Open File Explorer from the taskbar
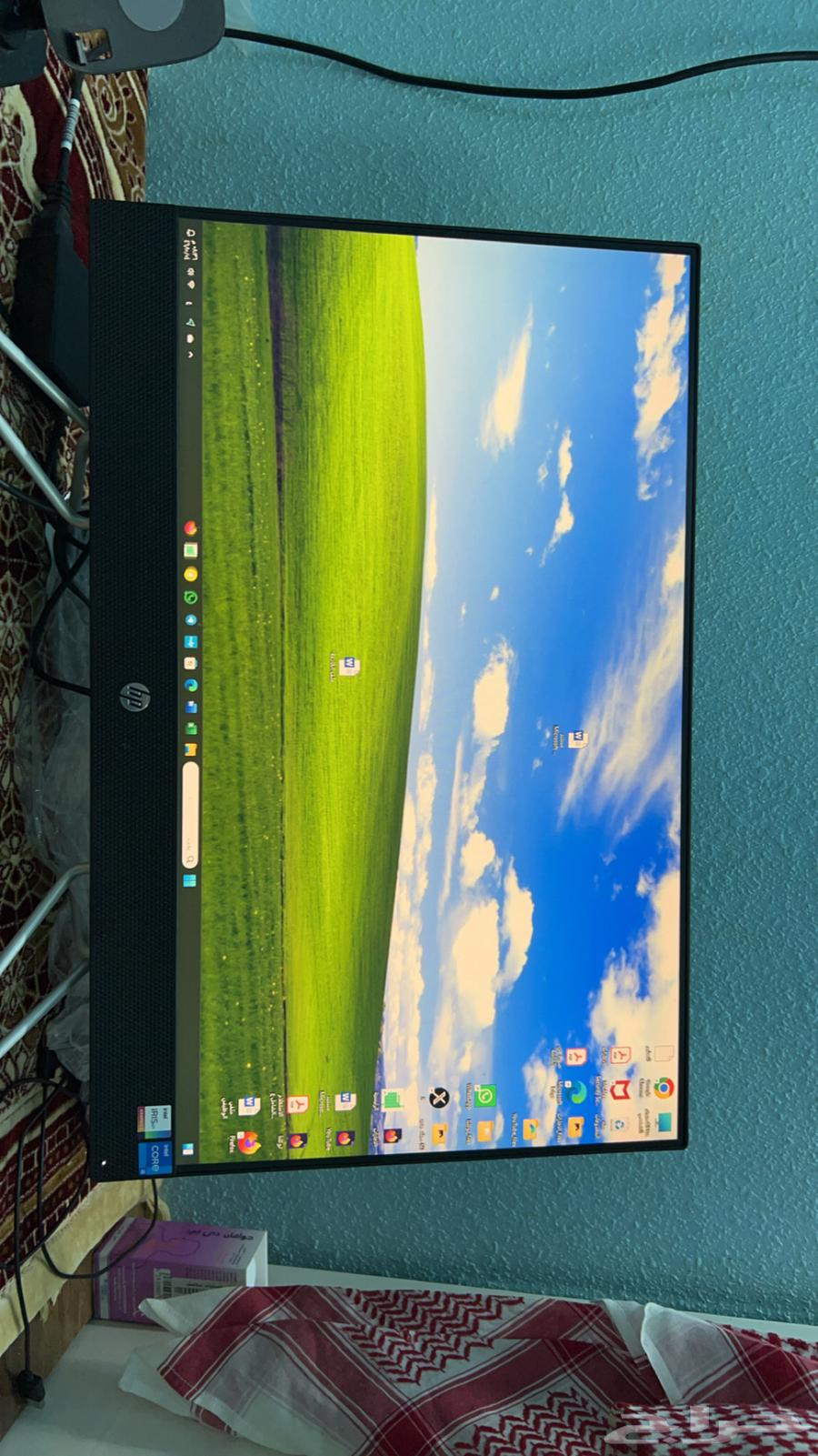 [x=191, y=749]
